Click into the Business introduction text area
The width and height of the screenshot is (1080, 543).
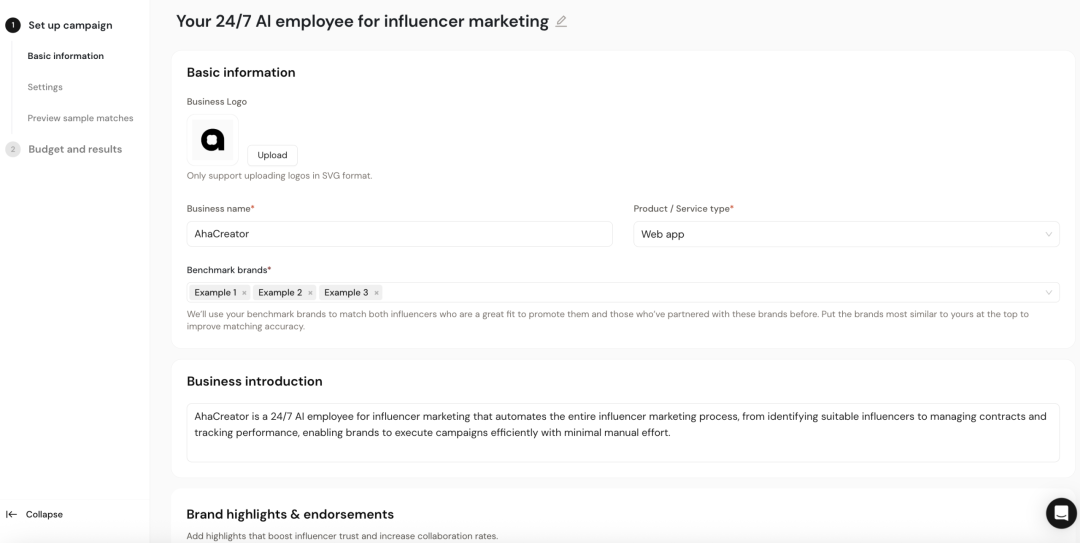(622, 432)
